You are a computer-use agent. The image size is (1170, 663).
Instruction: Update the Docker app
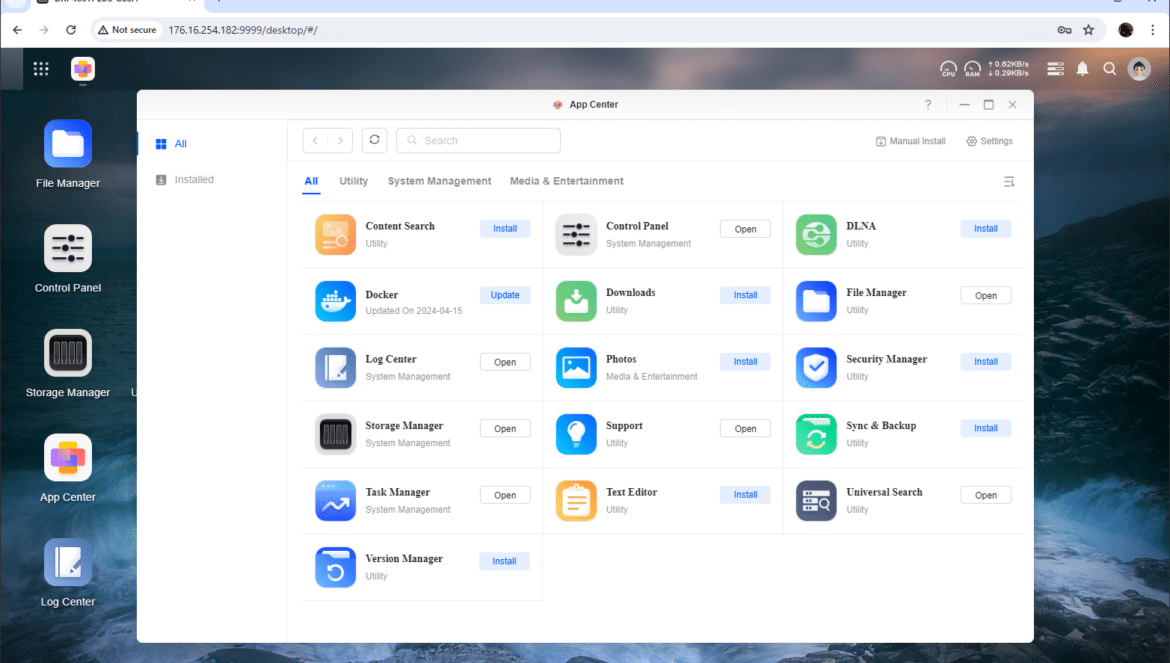(505, 295)
